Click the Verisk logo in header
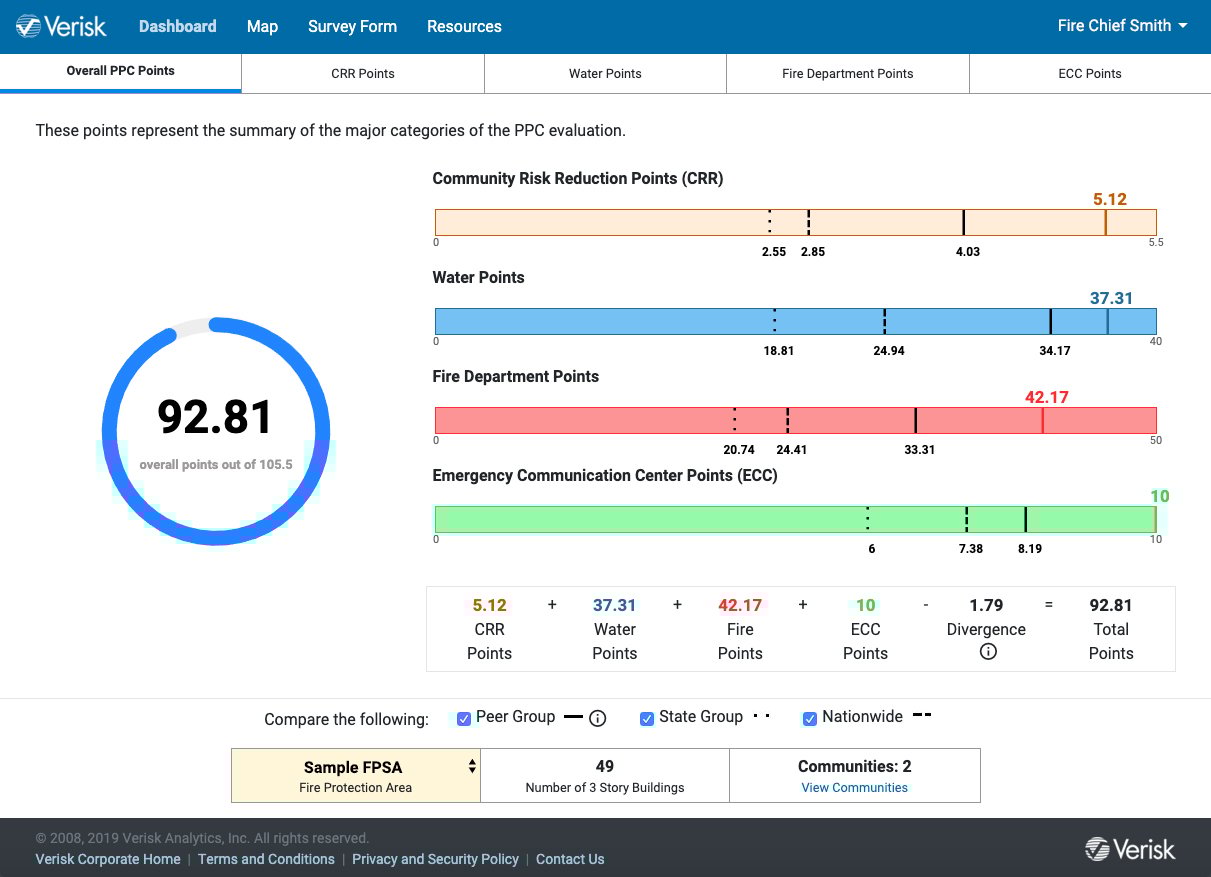The width and height of the screenshot is (1211, 877). click(62, 26)
